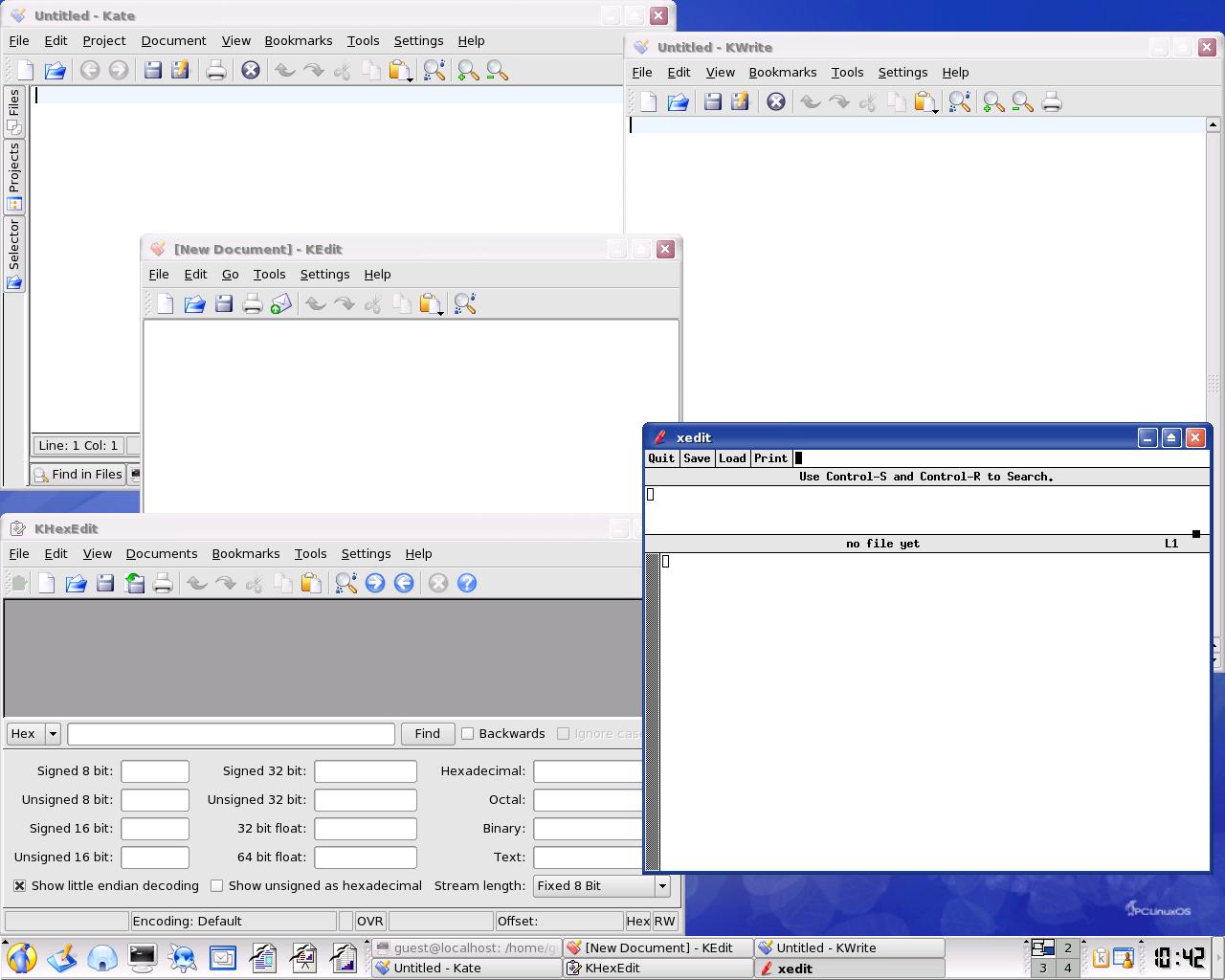Open the K menu on the taskbar
This screenshot has height=980, width=1225.
click(21, 957)
